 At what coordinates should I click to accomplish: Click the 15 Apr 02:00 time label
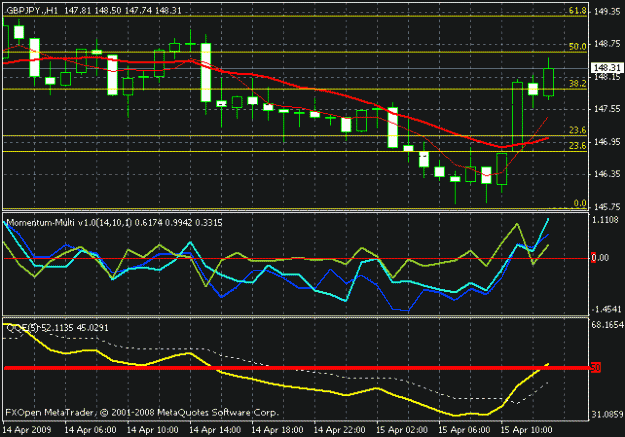402,430
